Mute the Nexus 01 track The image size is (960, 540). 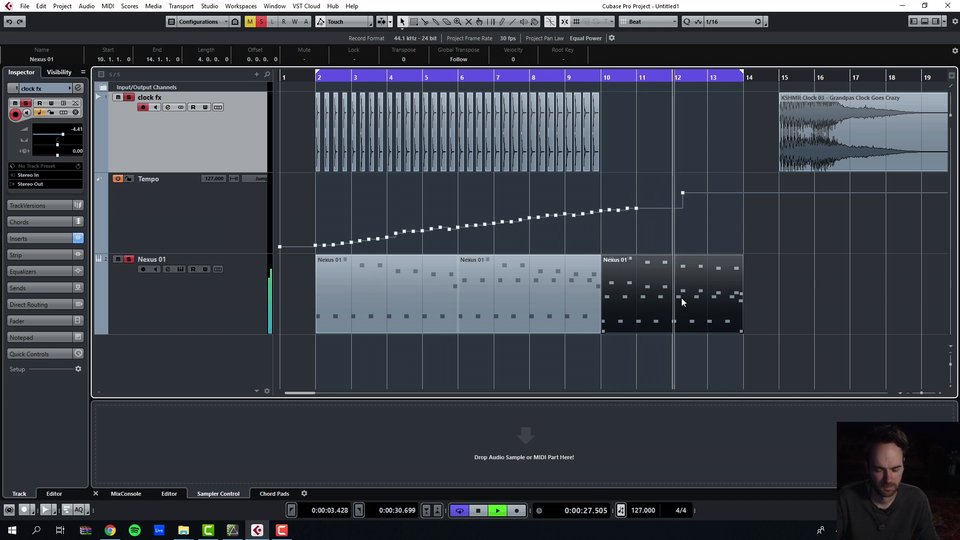pyautogui.click(x=118, y=260)
